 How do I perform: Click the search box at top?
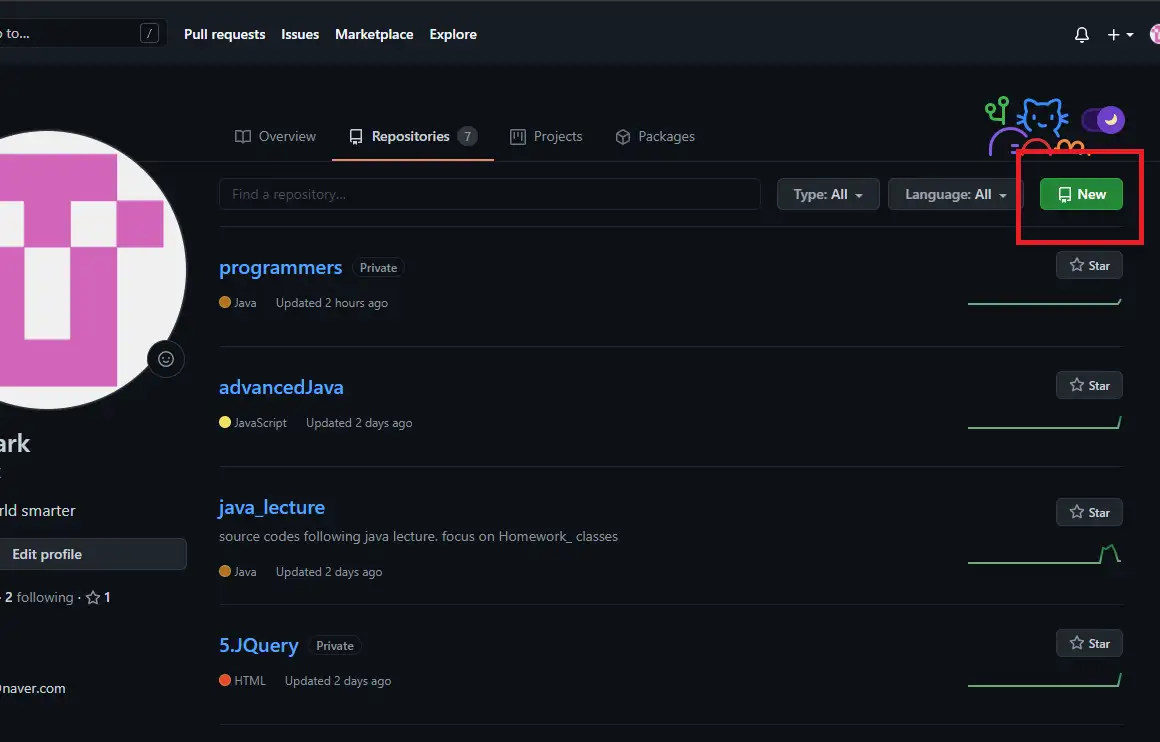click(x=81, y=33)
